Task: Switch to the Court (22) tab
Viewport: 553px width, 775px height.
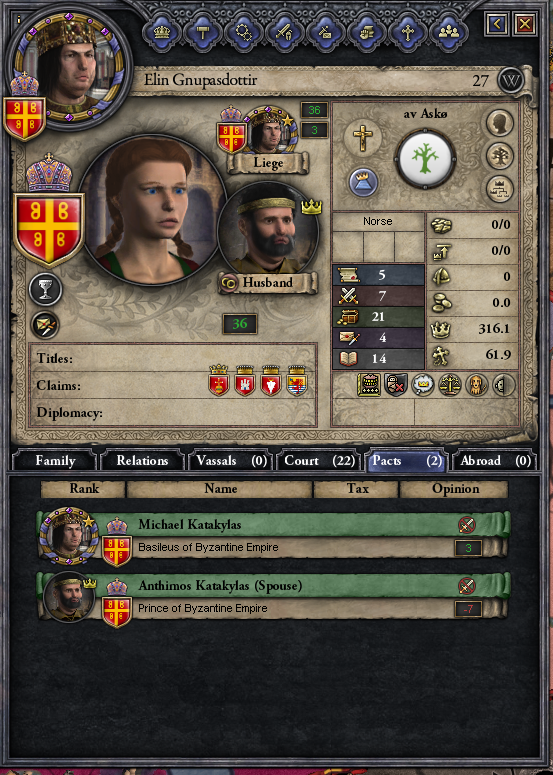Action: (x=319, y=461)
